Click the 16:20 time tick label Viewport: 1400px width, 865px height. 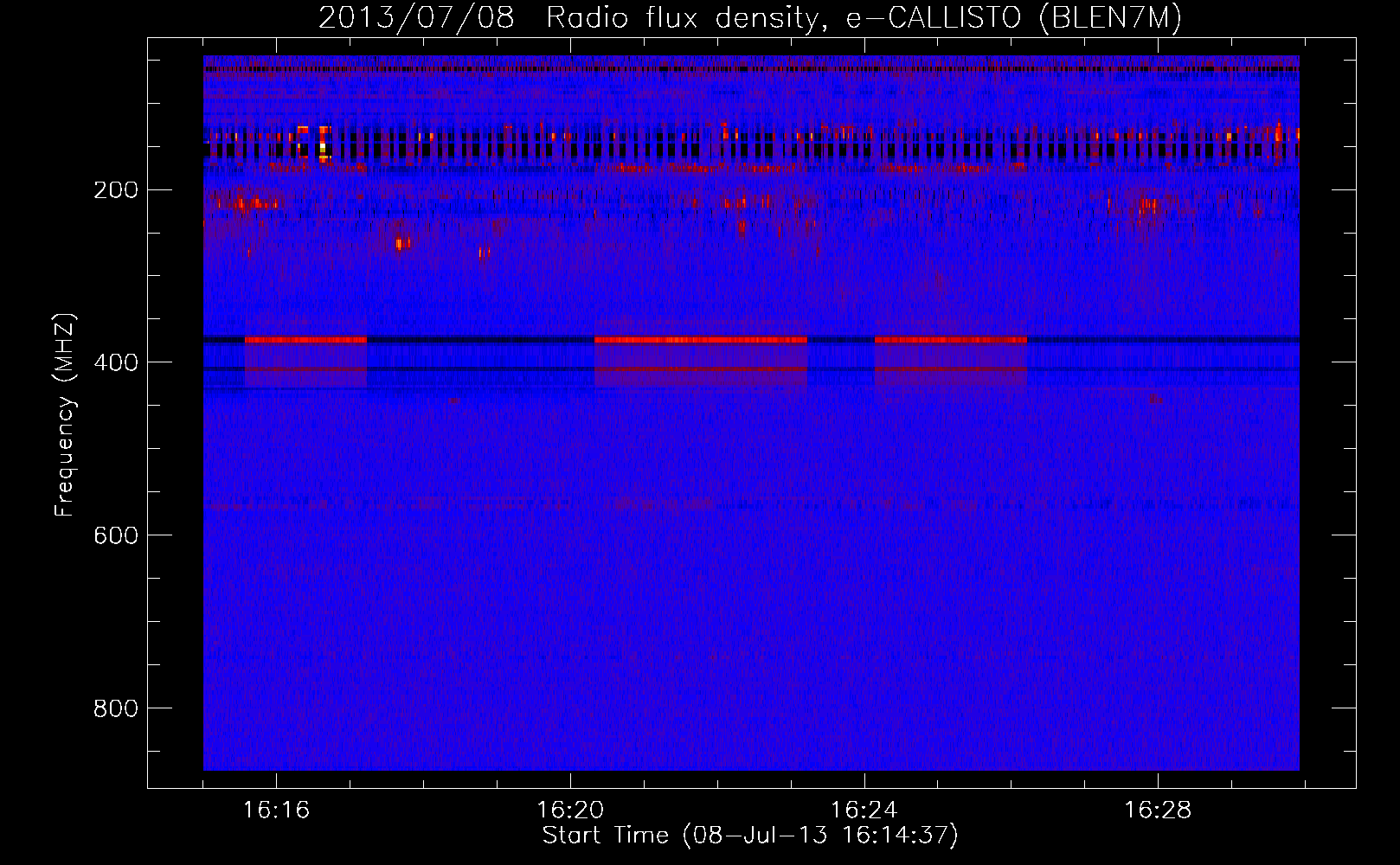[x=569, y=811]
